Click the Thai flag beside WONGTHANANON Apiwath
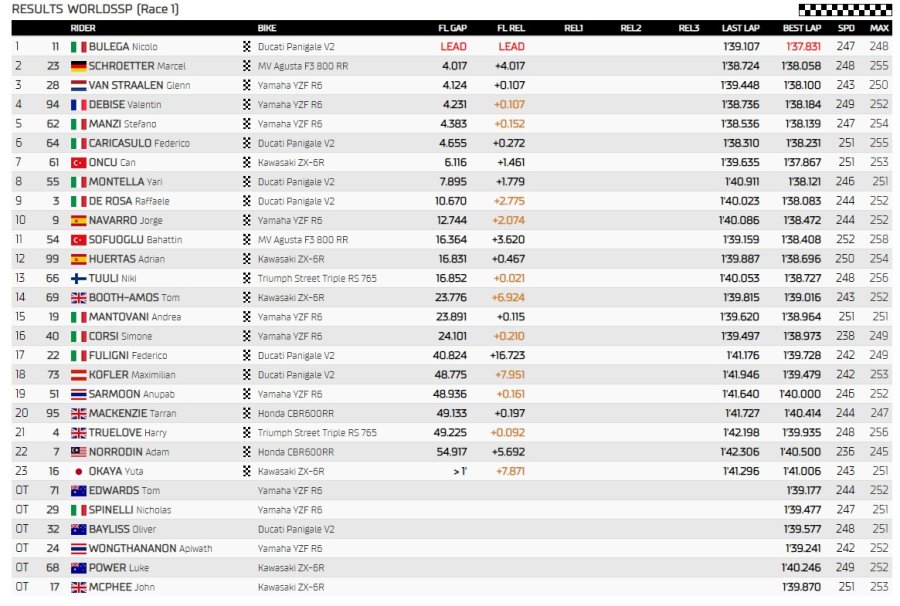The image size is (900, 606). 78,549
